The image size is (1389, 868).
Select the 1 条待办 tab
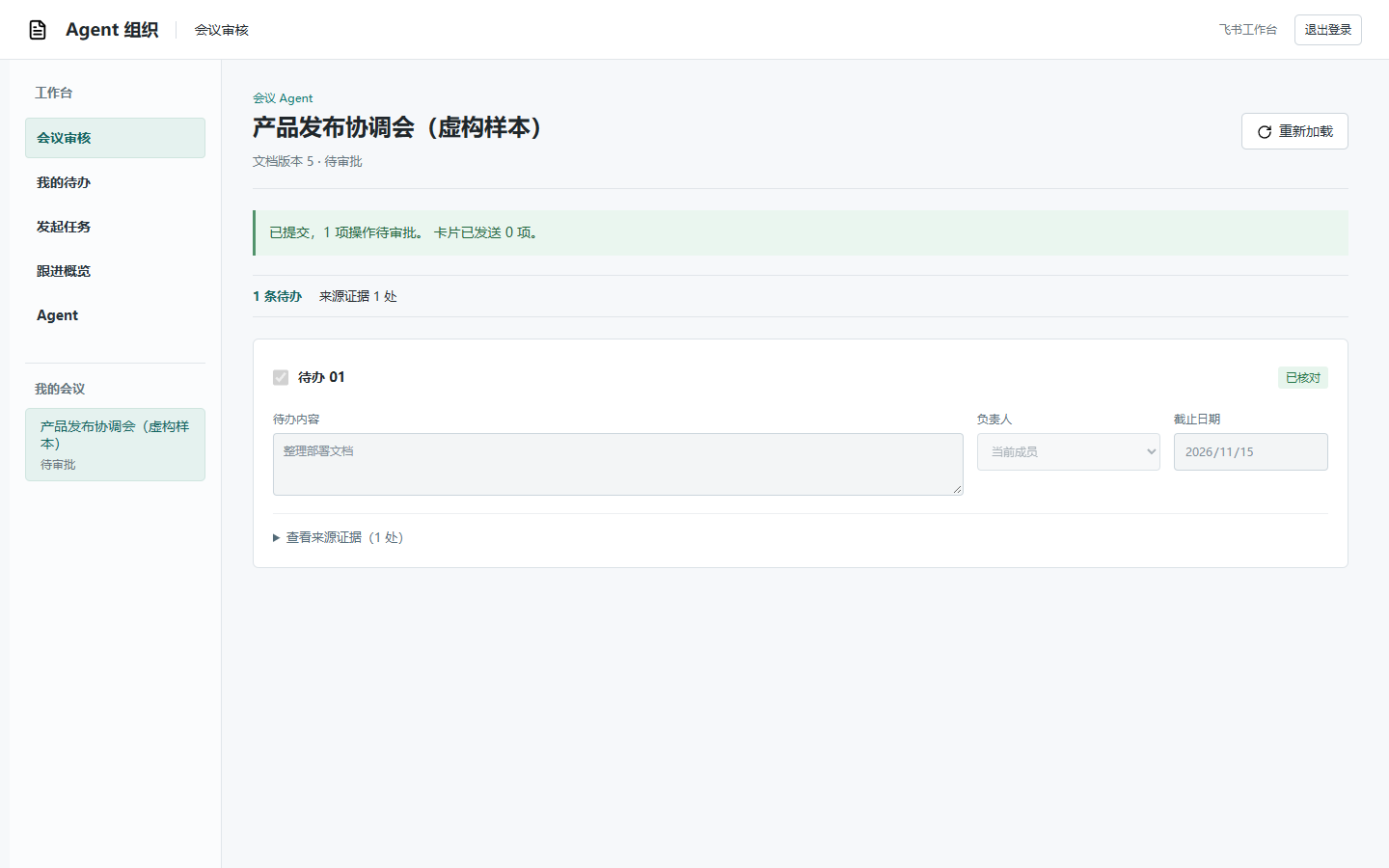coord(277,296)
